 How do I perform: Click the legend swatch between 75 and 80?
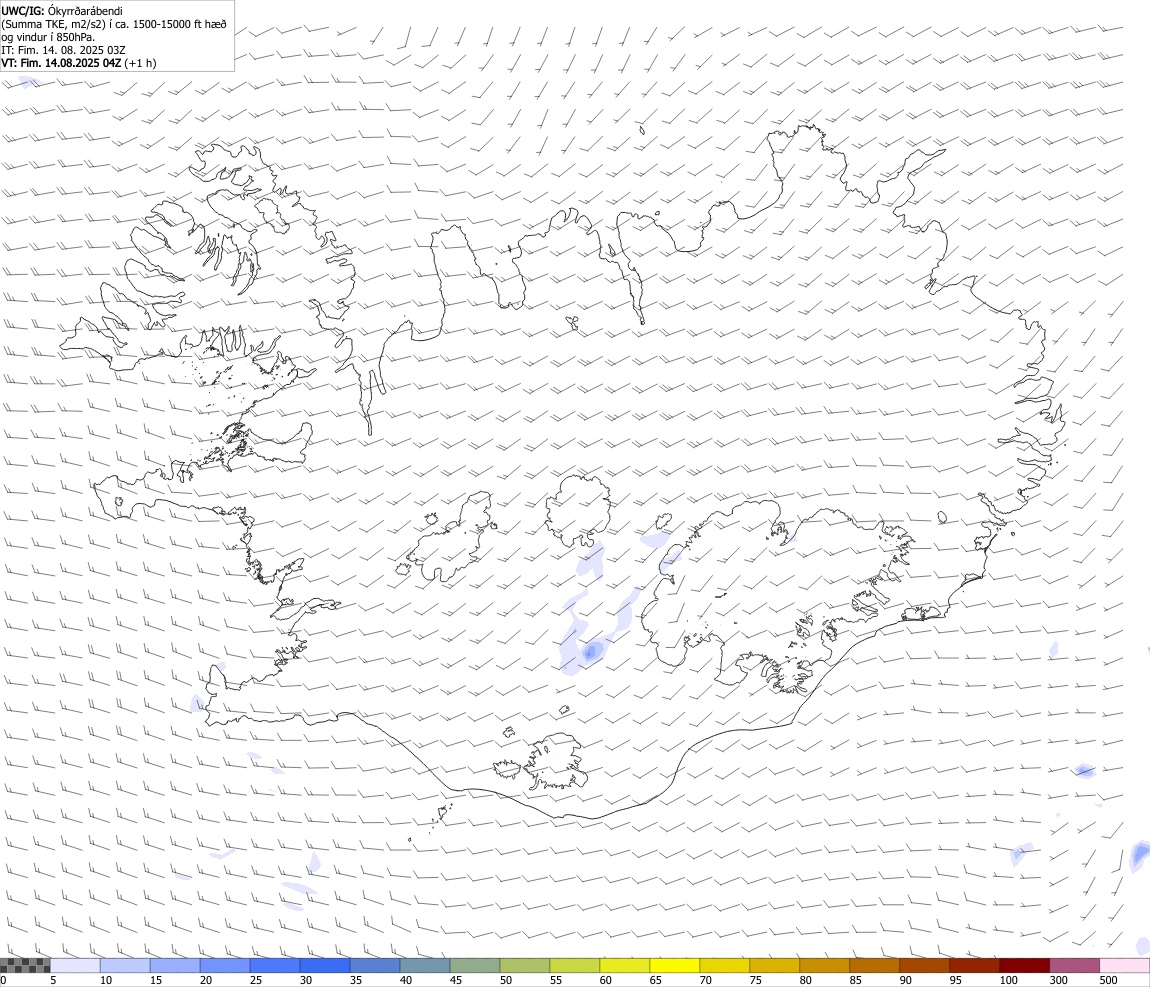pos(774,965)
